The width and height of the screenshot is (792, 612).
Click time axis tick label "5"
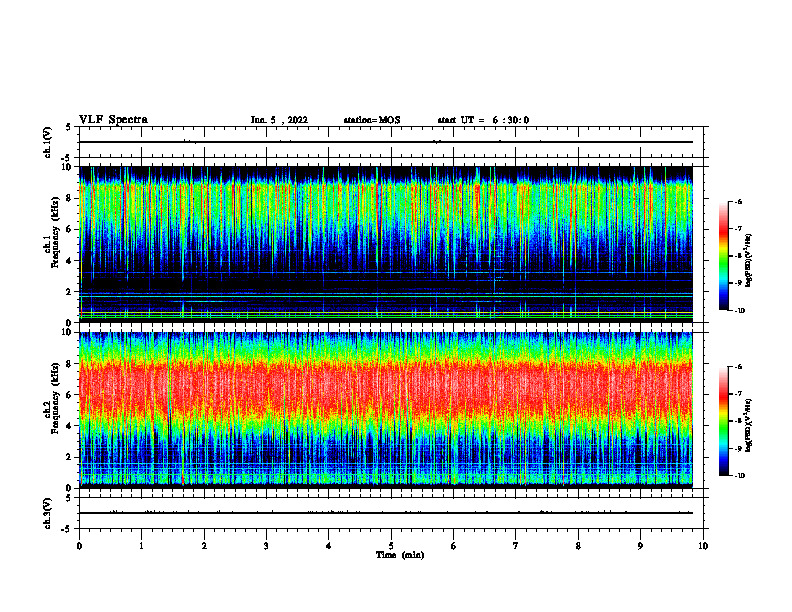(391, 546)
